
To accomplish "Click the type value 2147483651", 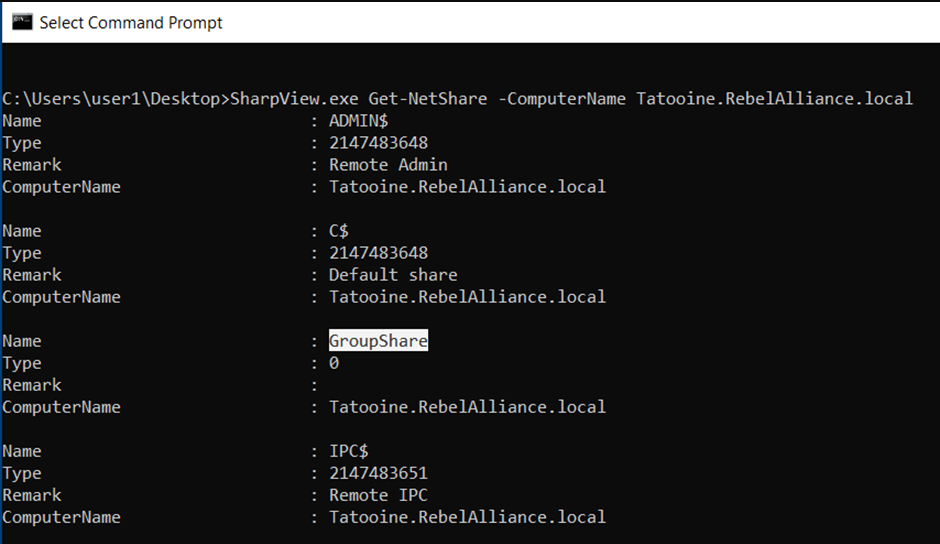I will tap(378, 473).
